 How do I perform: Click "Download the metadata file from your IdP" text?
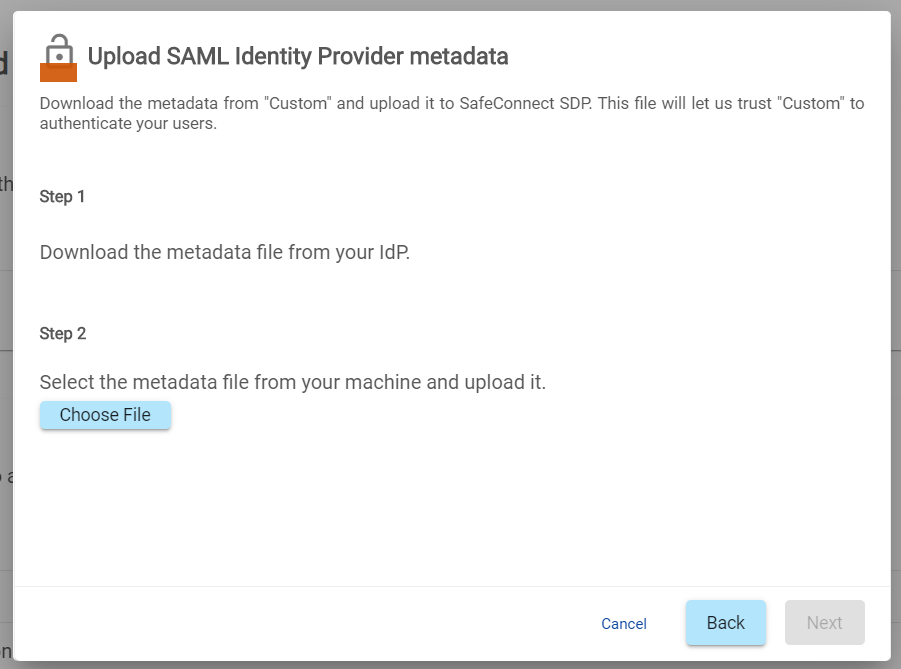224,253
